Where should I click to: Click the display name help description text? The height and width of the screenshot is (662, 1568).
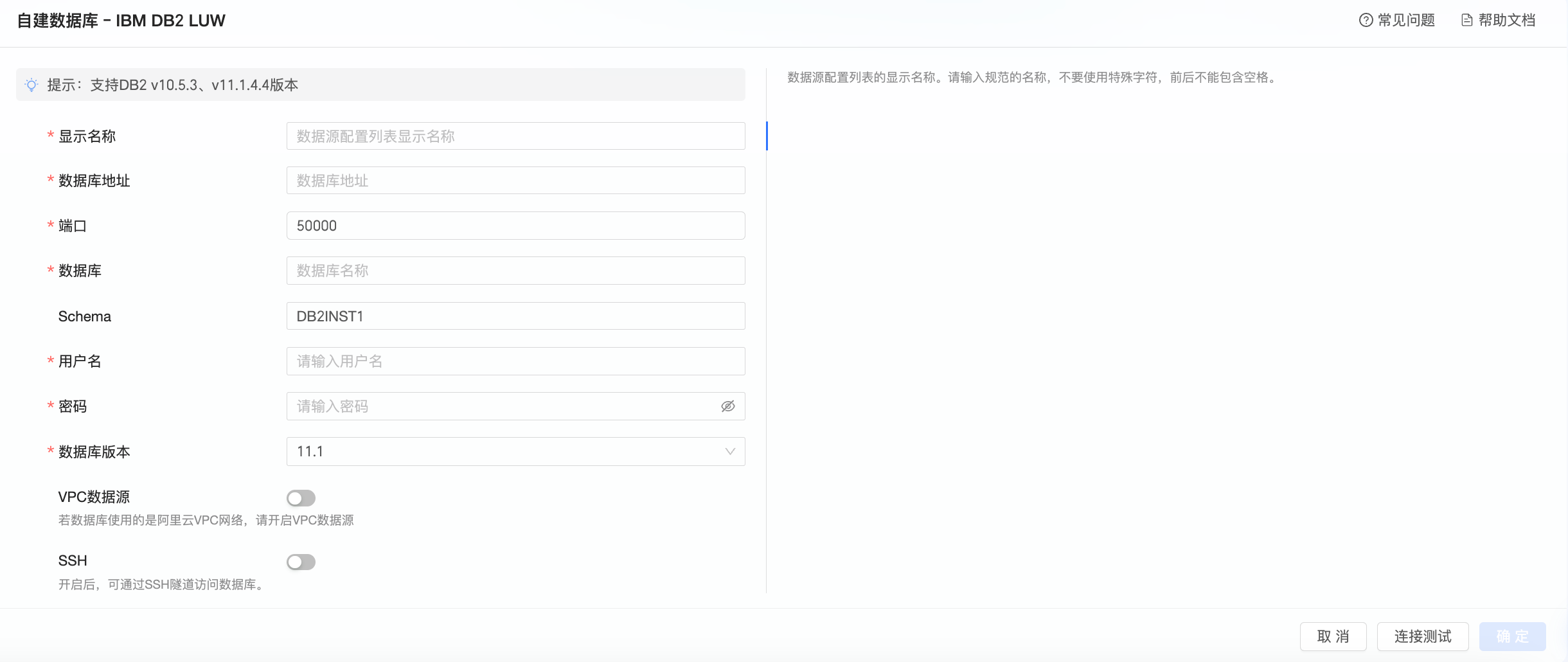click(1032, 78)
